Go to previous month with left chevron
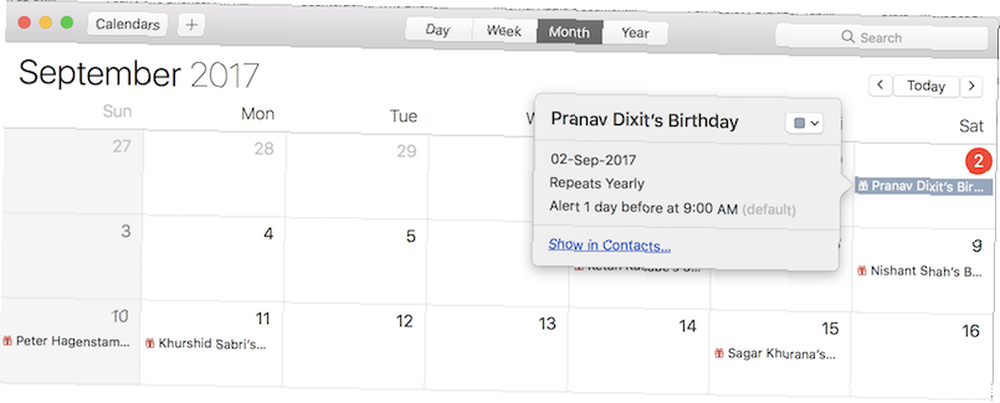This screenshot has height=403, width=1000. click(880, 85)
